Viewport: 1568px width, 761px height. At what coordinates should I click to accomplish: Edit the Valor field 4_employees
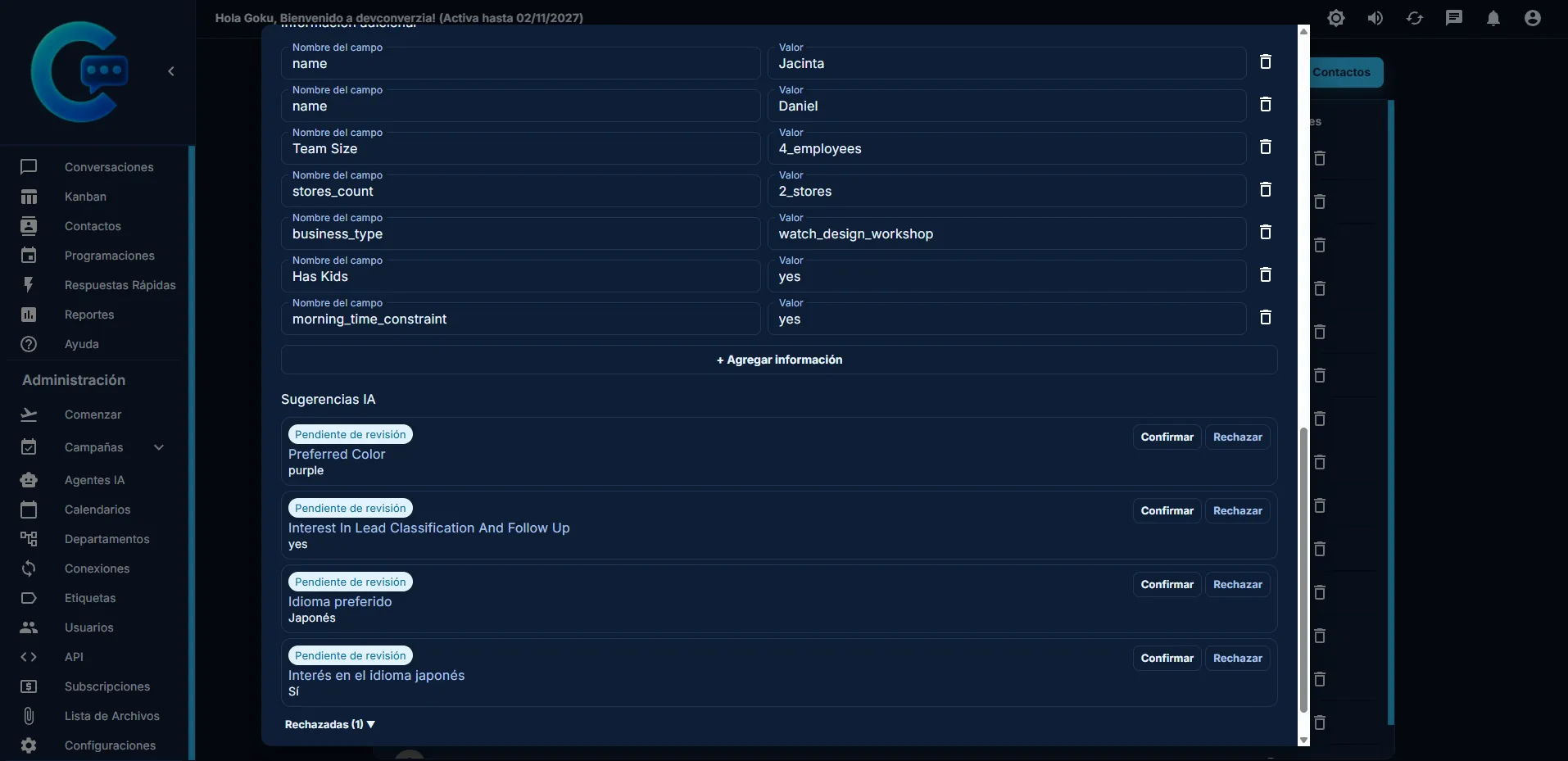1007,148
